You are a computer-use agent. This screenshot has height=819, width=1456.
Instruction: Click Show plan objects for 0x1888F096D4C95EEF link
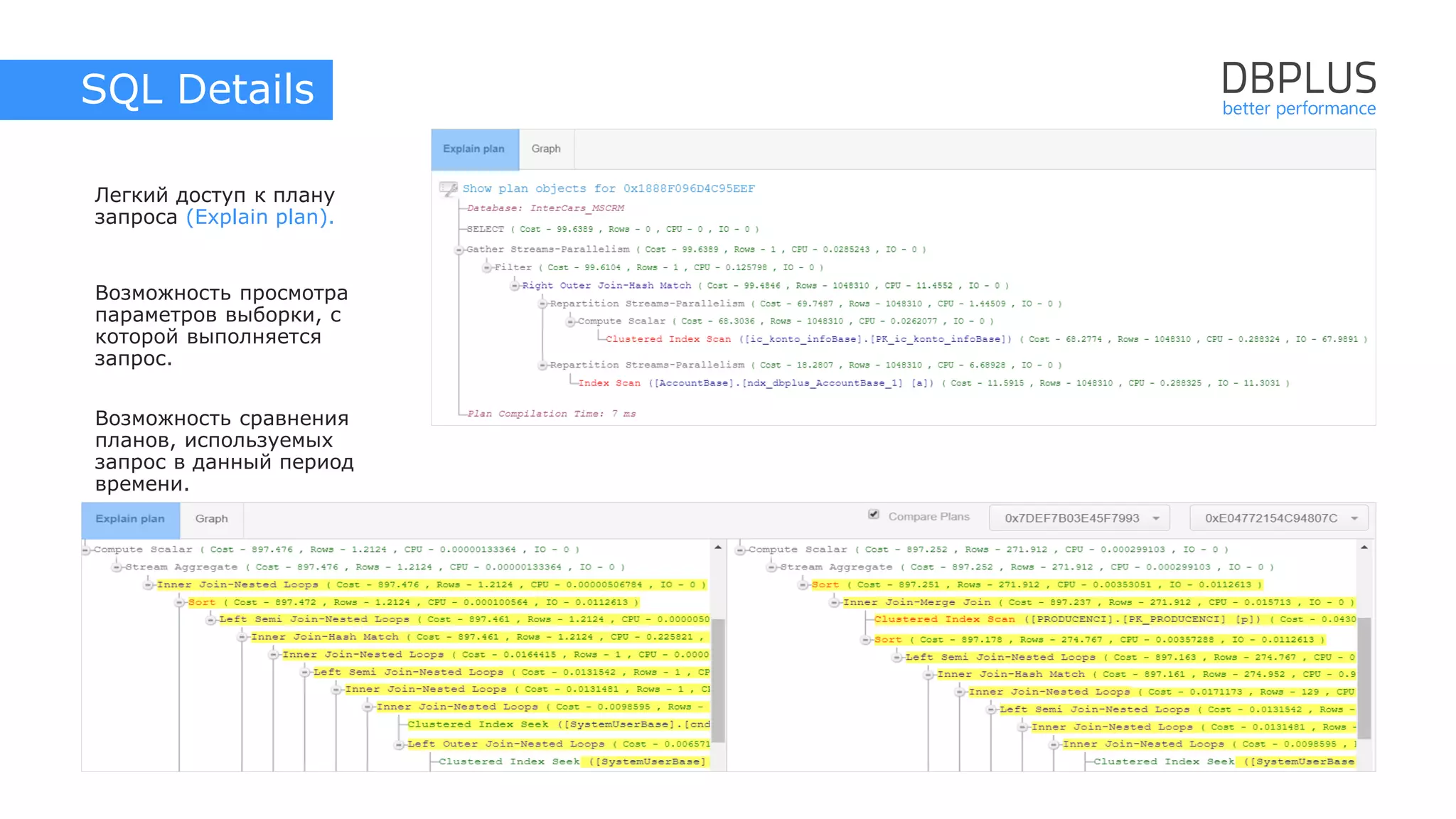[609, 188]
